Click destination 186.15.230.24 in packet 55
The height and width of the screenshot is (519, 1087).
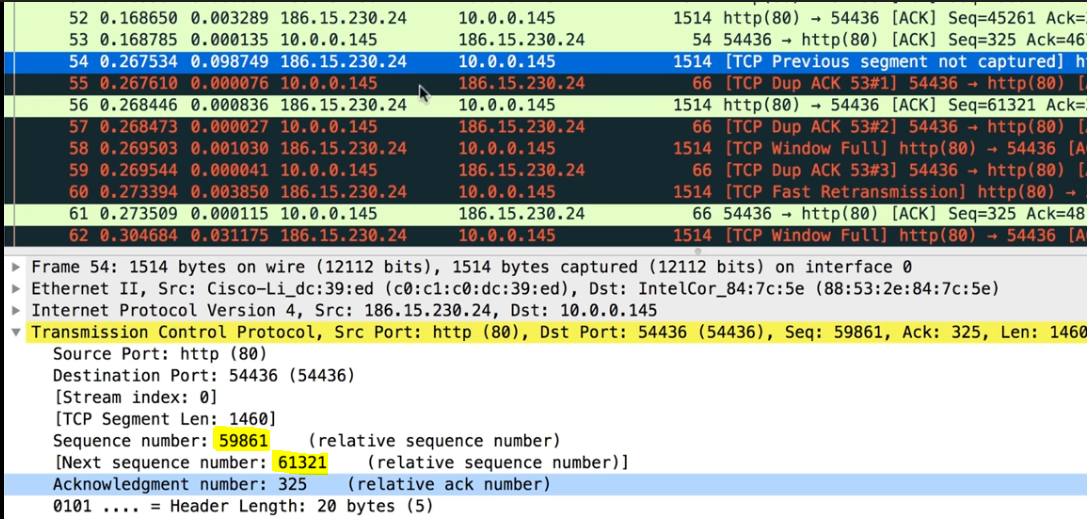click(x=521, y=84)
